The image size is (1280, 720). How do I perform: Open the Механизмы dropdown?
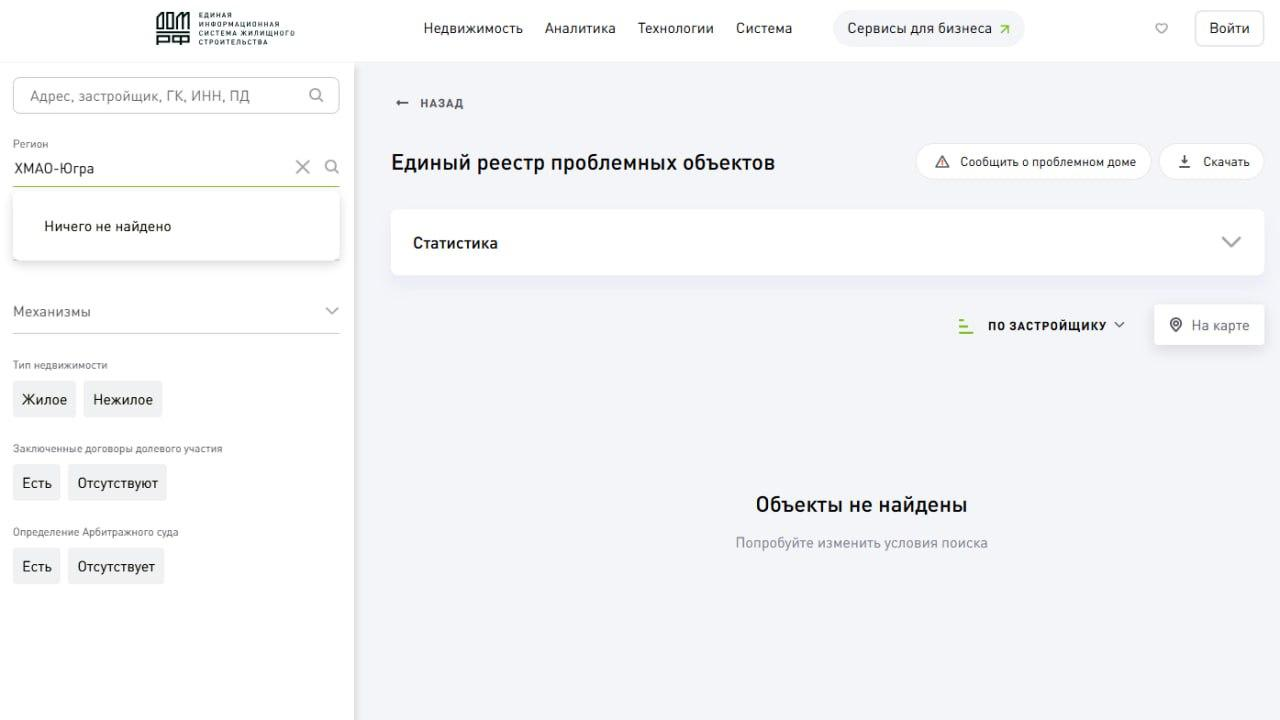(176, 311)
